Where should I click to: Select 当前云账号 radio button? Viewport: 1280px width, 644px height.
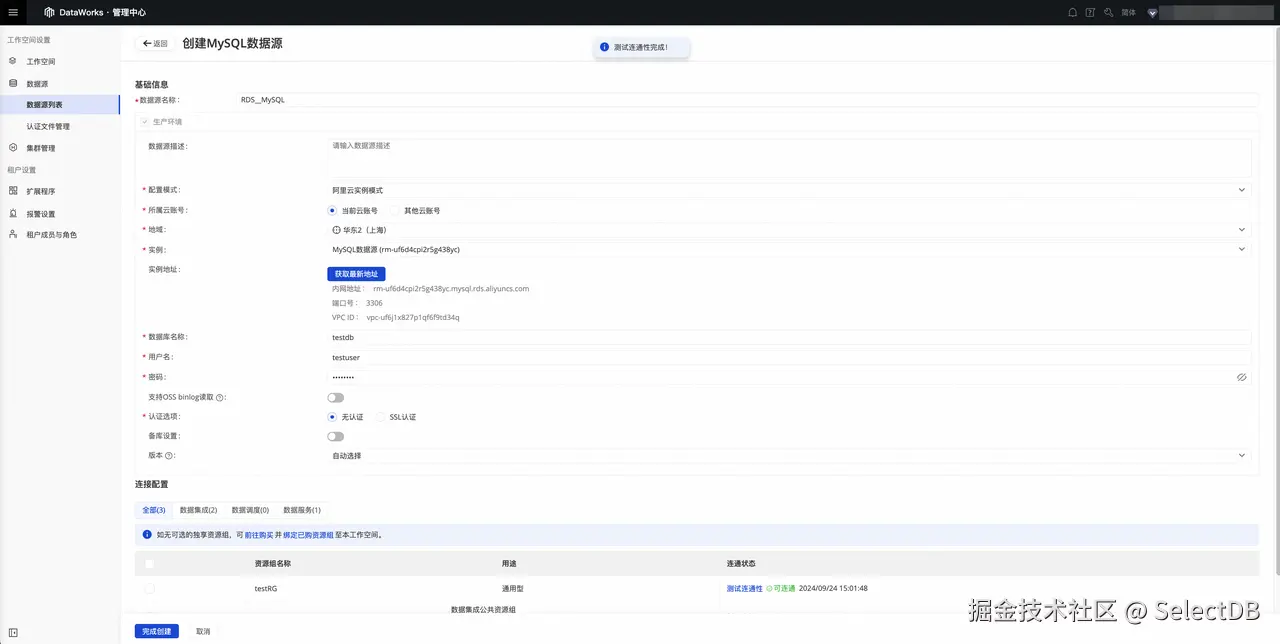point(332,211)
